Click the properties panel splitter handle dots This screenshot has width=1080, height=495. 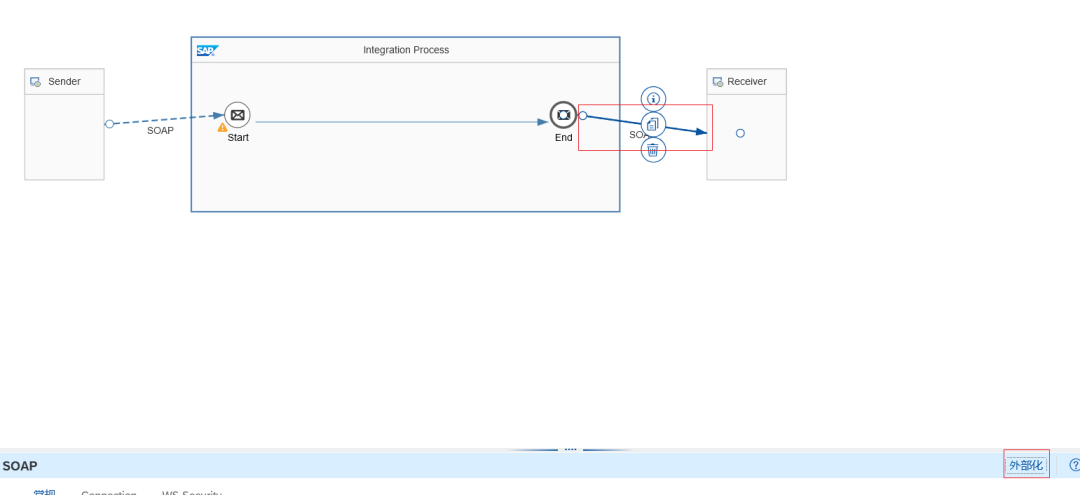coord(570,449)
